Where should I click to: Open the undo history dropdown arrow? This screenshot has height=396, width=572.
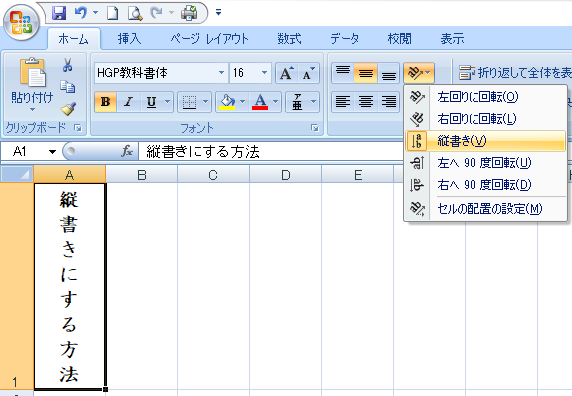coord(96,13)
